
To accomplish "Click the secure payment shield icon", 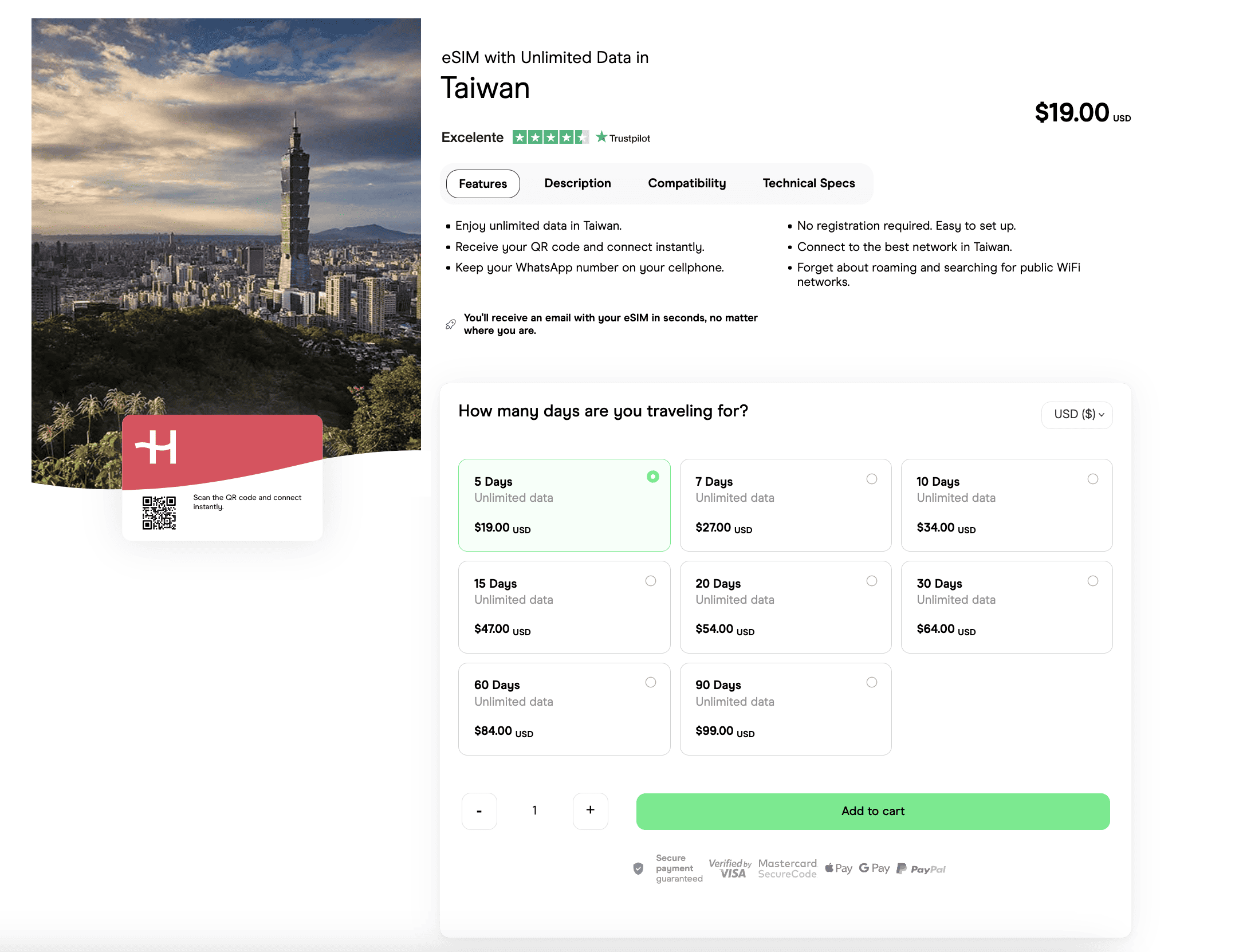I will 638,868.
